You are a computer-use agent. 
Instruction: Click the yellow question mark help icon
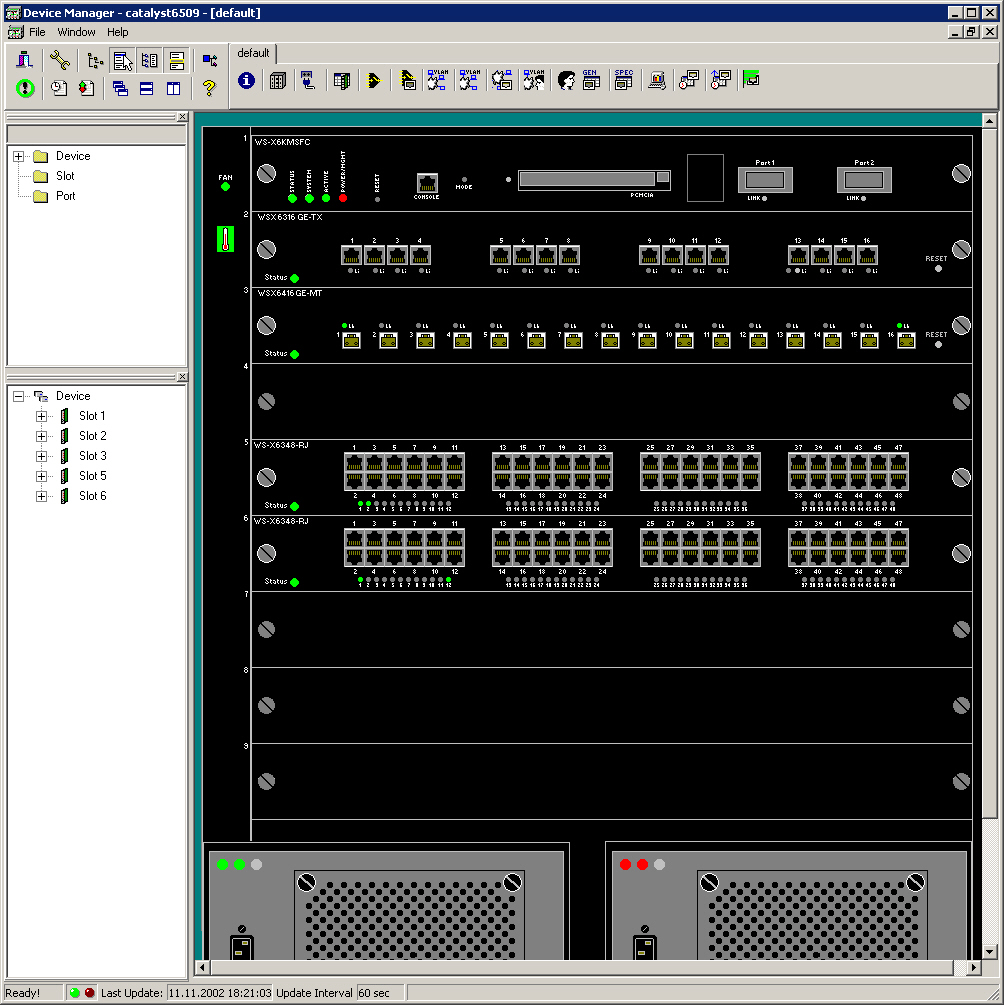point(208,88)
